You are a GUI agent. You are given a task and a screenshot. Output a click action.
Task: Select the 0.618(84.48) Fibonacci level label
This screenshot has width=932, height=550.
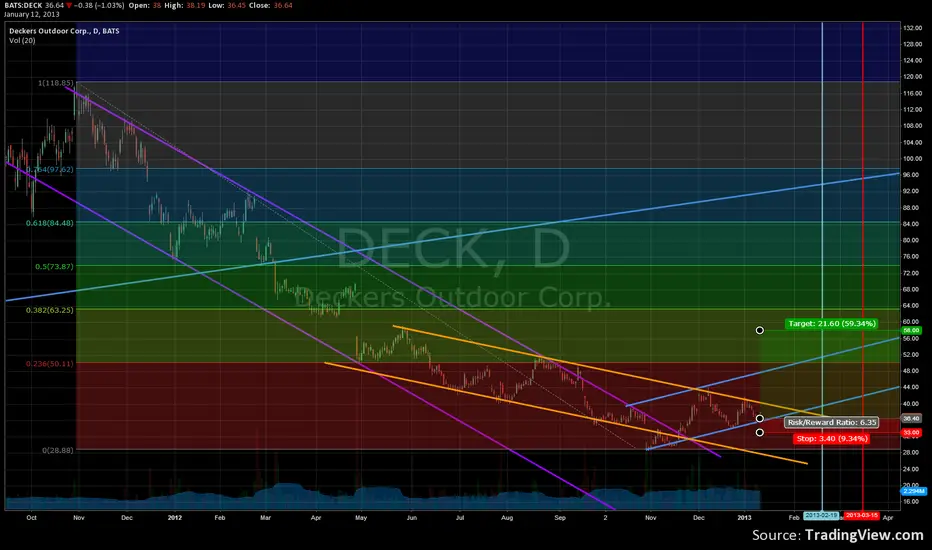(50, 223)
